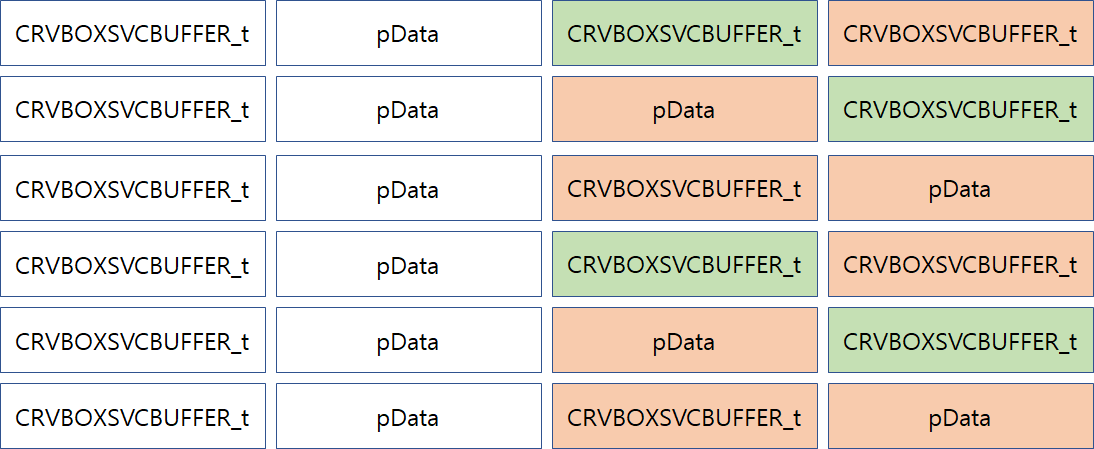Click the orange CRVBOXSVCBUFFER_t box in the bottom row
The height and width of the screenshot is (449, 1094).
click(684, 416)
